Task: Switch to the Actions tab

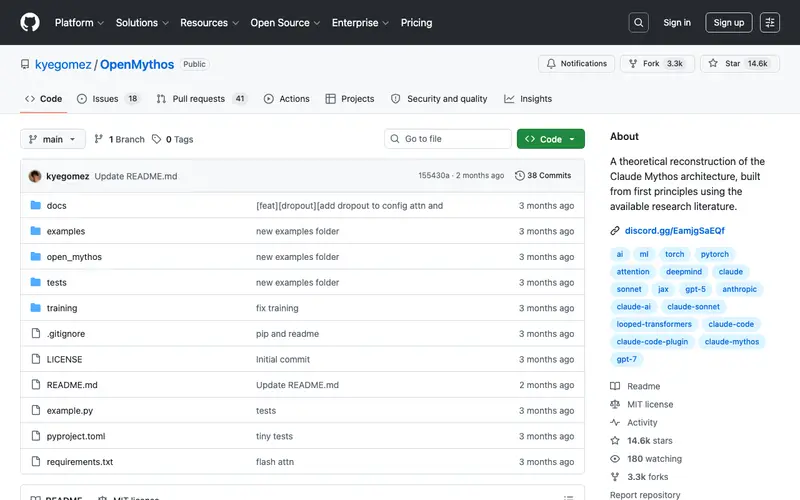Action: click(x=287, y=98)
